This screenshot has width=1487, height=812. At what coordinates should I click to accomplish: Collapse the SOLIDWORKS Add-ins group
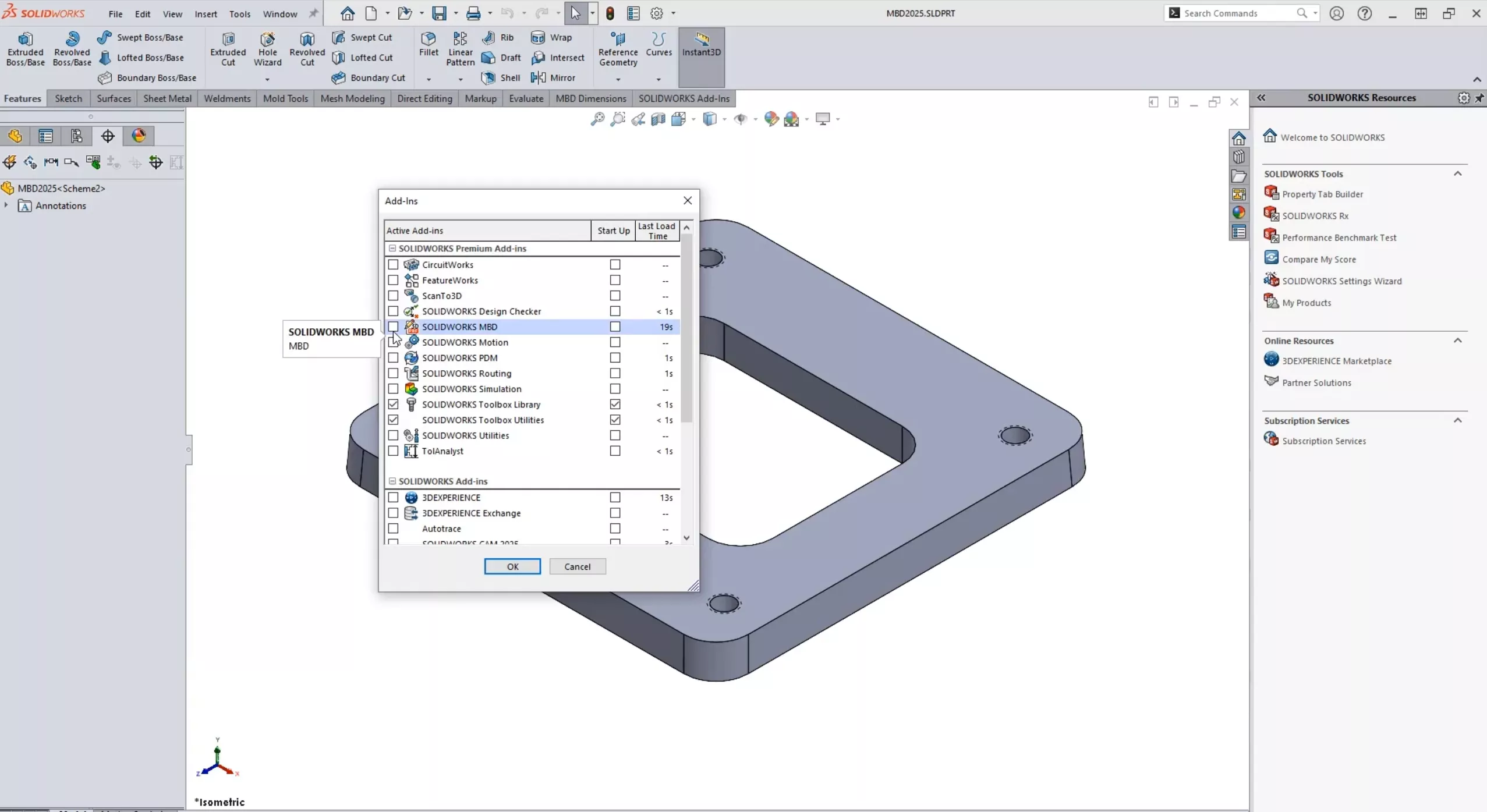pos(392,481)
